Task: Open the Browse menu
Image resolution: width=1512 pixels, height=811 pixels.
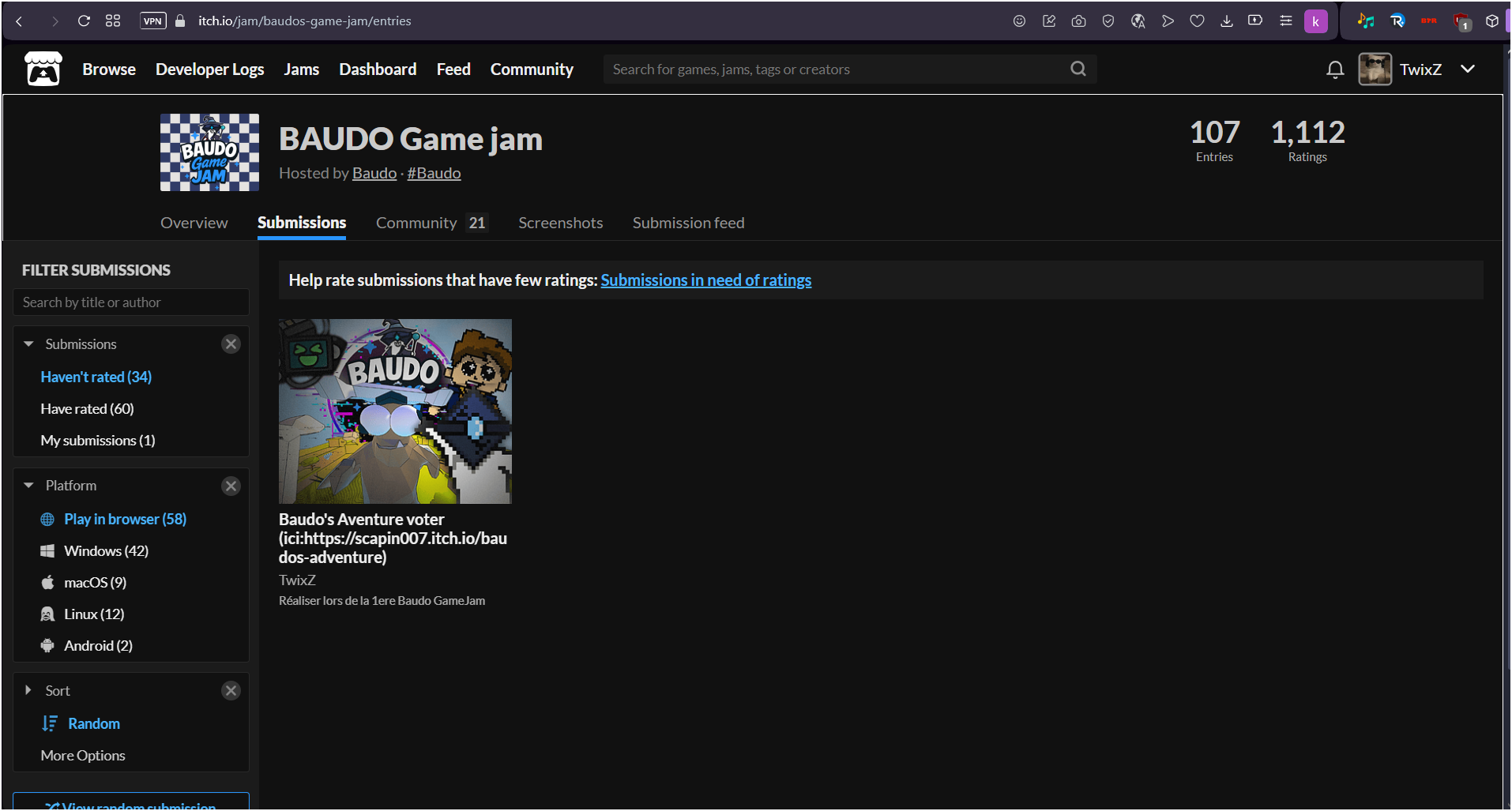Action: (x=109, y=69)
